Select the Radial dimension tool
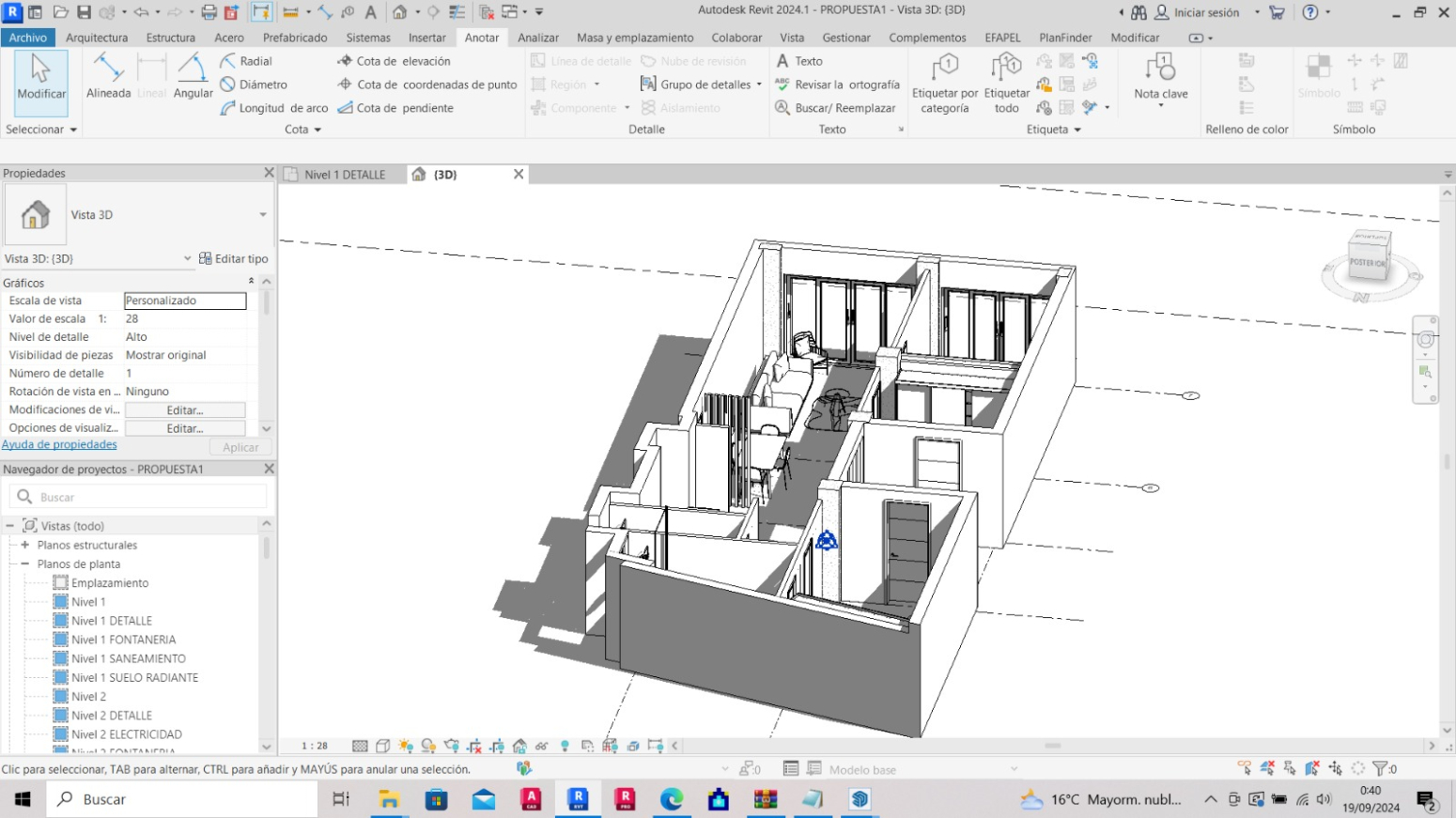The image size is (1456, 818). click(246, 61)
